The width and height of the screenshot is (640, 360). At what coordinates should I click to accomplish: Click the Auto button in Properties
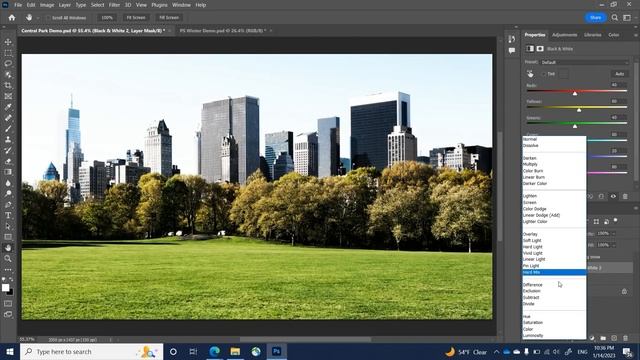(619, 74)
